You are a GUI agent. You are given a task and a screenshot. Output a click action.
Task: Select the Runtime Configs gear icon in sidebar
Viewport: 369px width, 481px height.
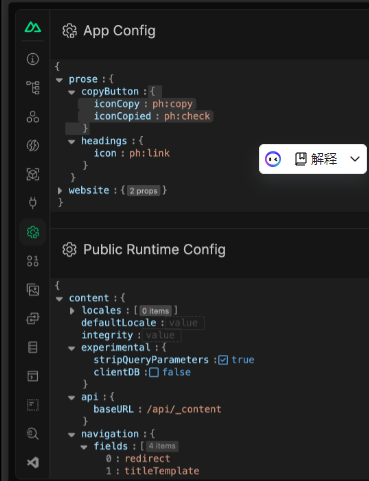point(33,232)
